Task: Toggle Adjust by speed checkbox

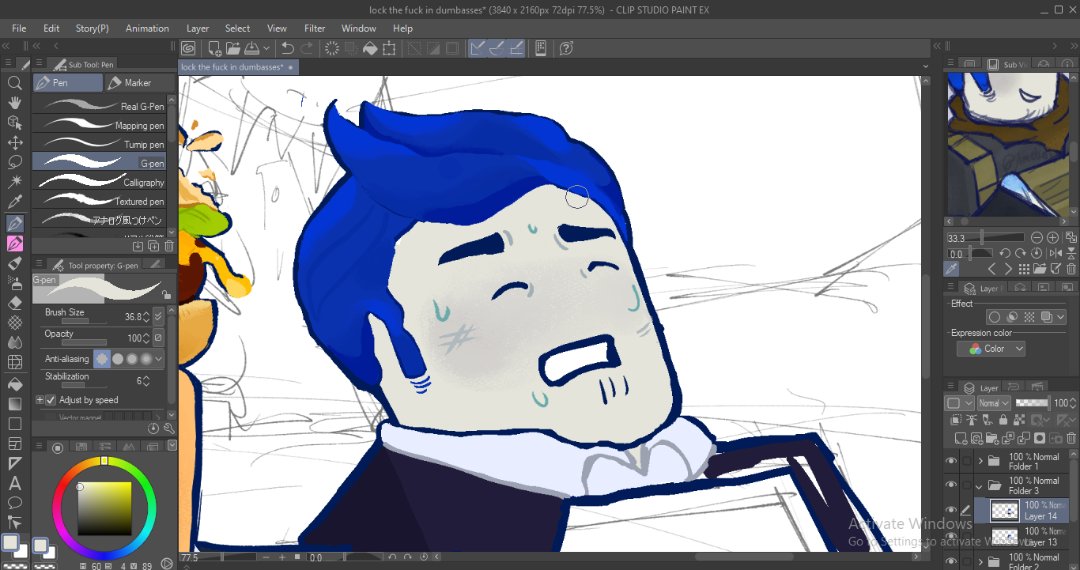Action: coord(51,400)
